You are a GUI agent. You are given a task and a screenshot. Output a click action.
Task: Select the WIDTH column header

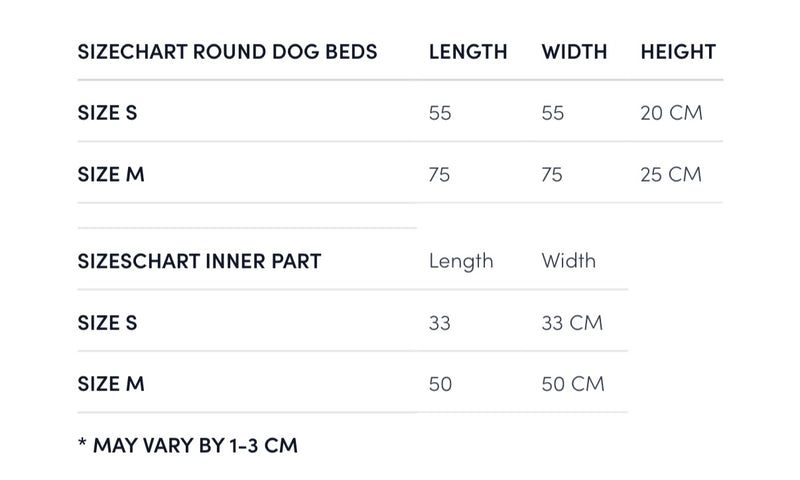point(574,52)
